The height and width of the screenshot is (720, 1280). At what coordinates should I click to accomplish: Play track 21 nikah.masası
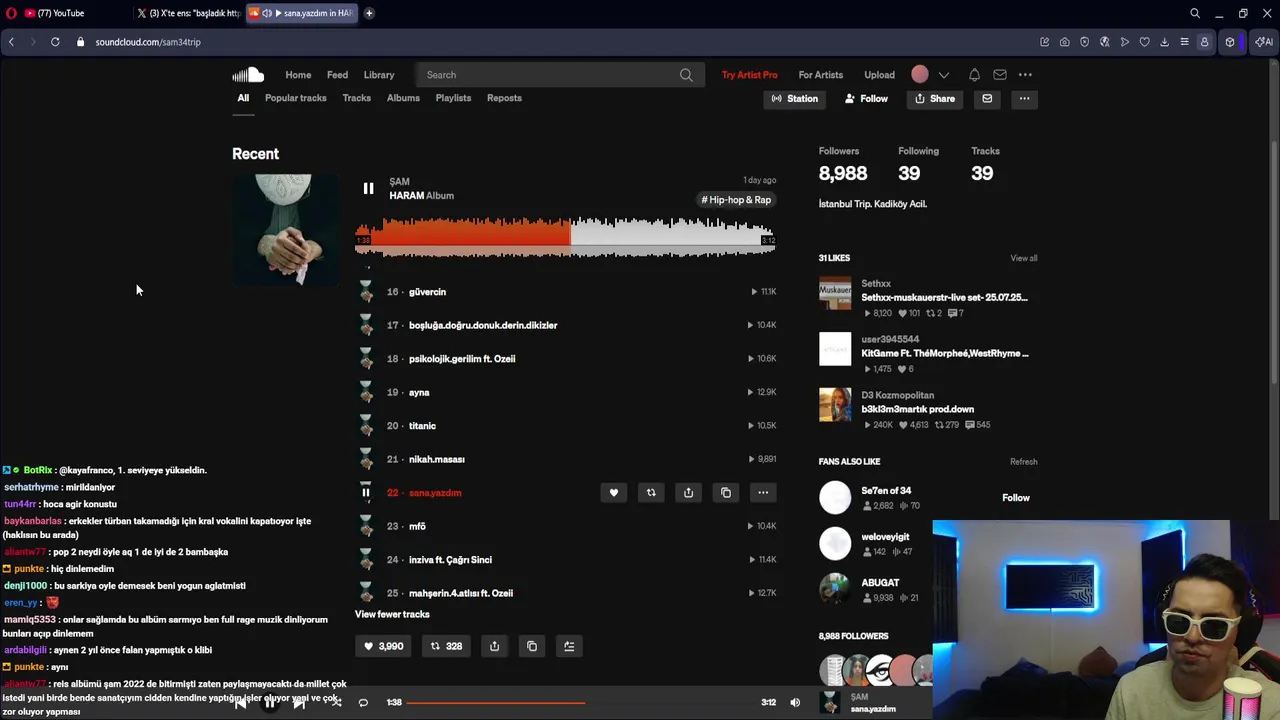(x=436, y=459)
